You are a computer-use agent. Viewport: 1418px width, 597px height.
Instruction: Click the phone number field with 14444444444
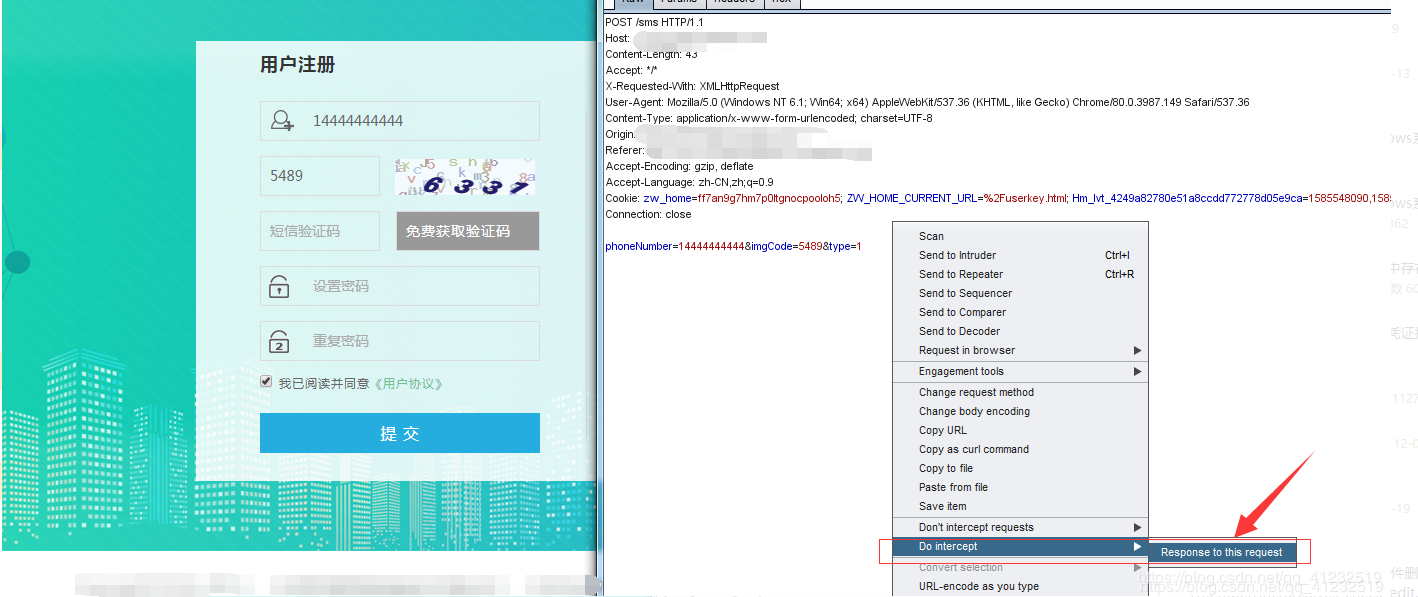point(400,121)
